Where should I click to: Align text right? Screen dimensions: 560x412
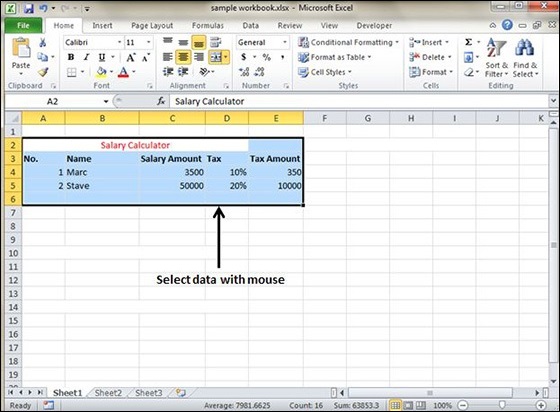[x=199, y=57]
